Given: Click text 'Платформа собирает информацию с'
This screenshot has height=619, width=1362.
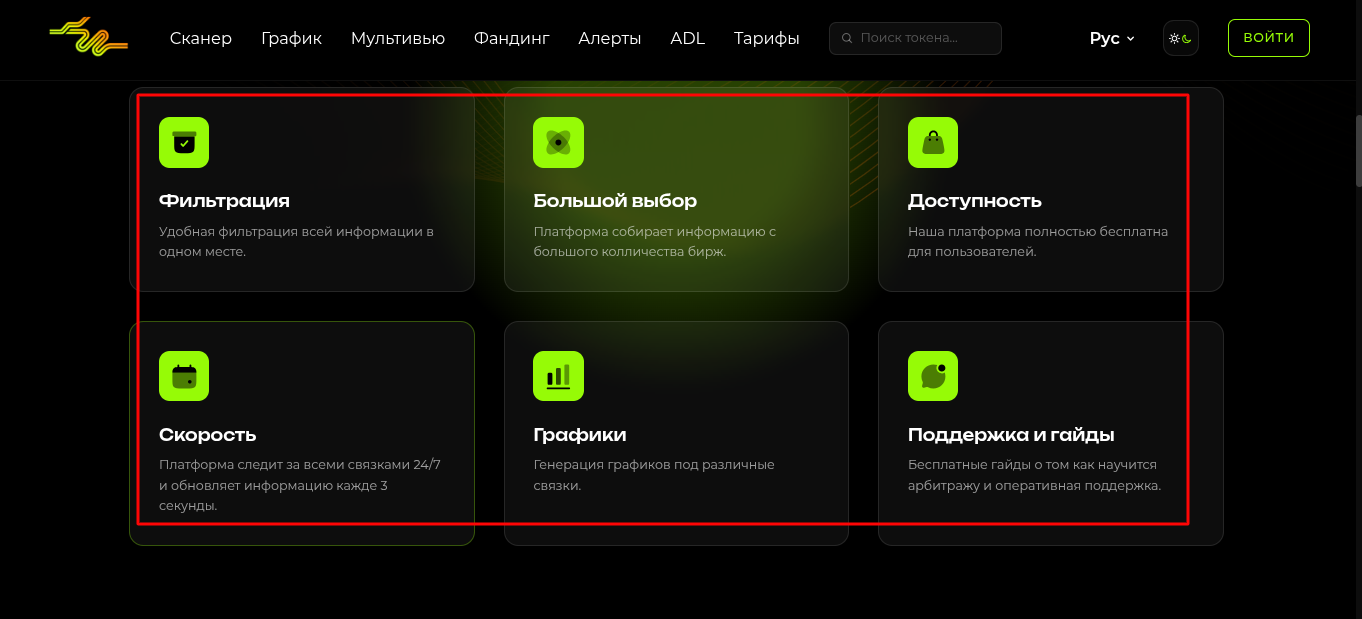Looking at the screenshot, I should click(655, 231).
